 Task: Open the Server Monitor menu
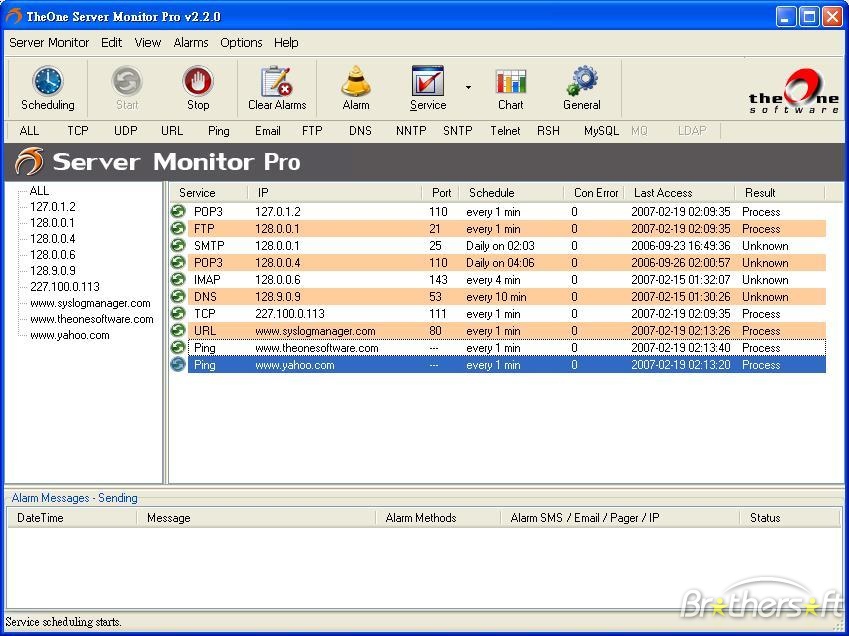click(49, 43)
